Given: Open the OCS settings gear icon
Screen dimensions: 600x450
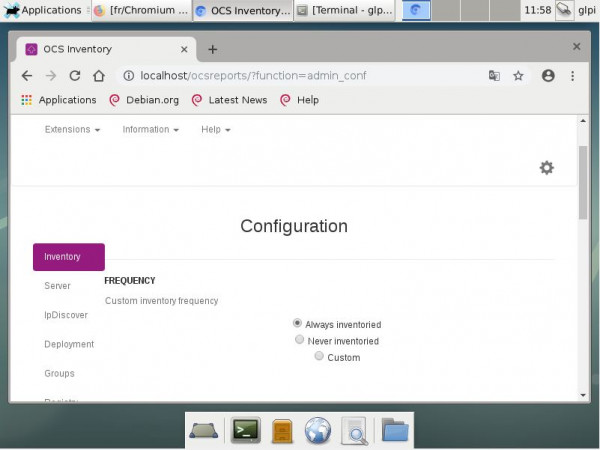Looking at the screenshot, I should [546, 168].
